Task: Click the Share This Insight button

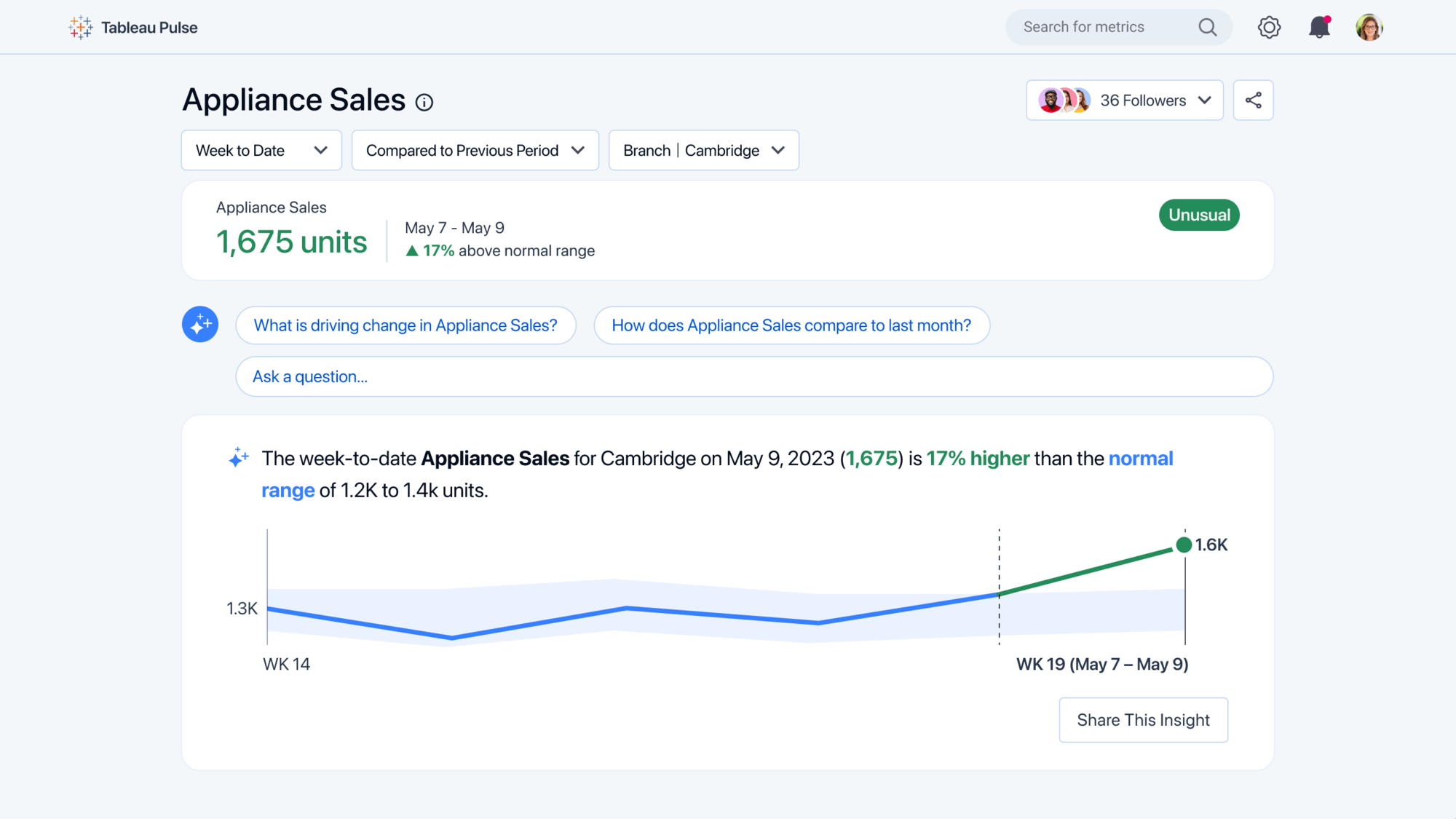Action: [1144, 719]
